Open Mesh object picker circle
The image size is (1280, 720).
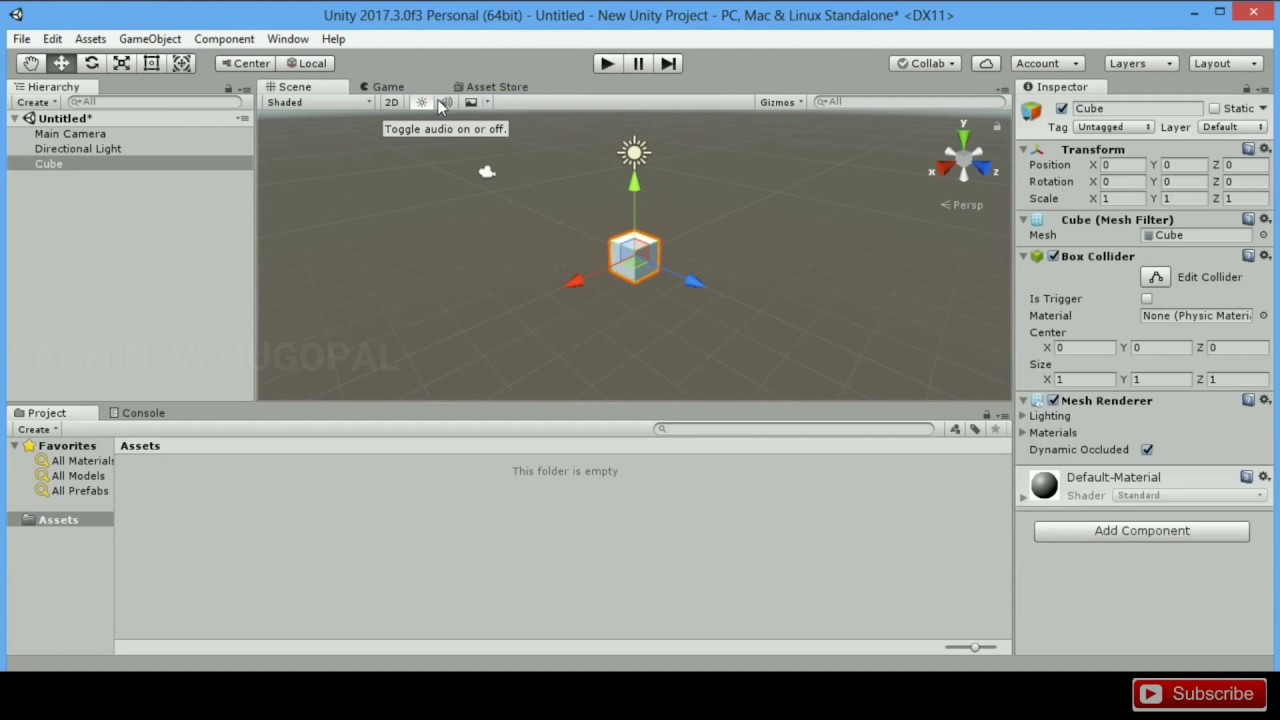pyautogui.click(x=1263, y=235)
